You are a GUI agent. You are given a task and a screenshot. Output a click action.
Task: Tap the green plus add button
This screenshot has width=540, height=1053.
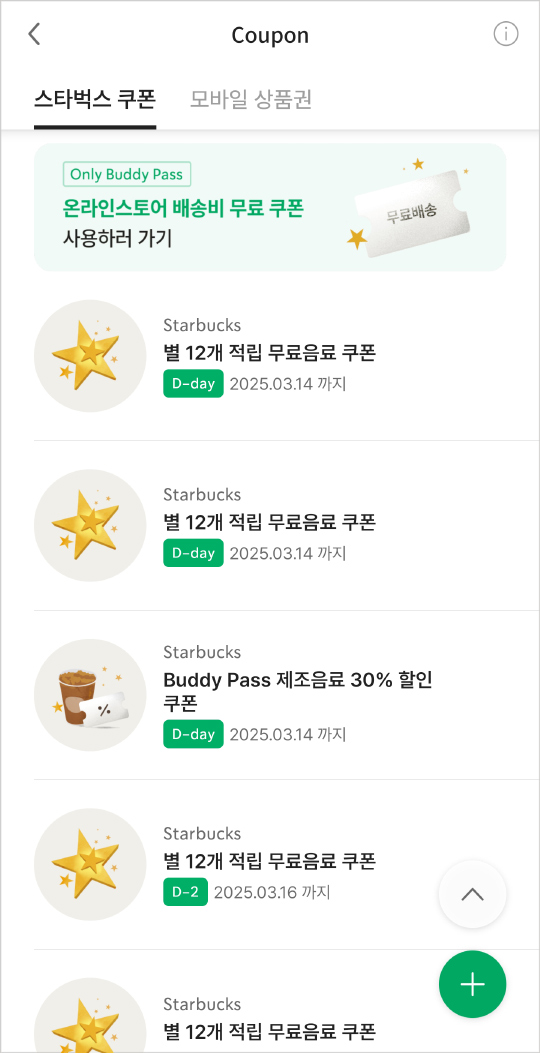(x=472, y=985)
